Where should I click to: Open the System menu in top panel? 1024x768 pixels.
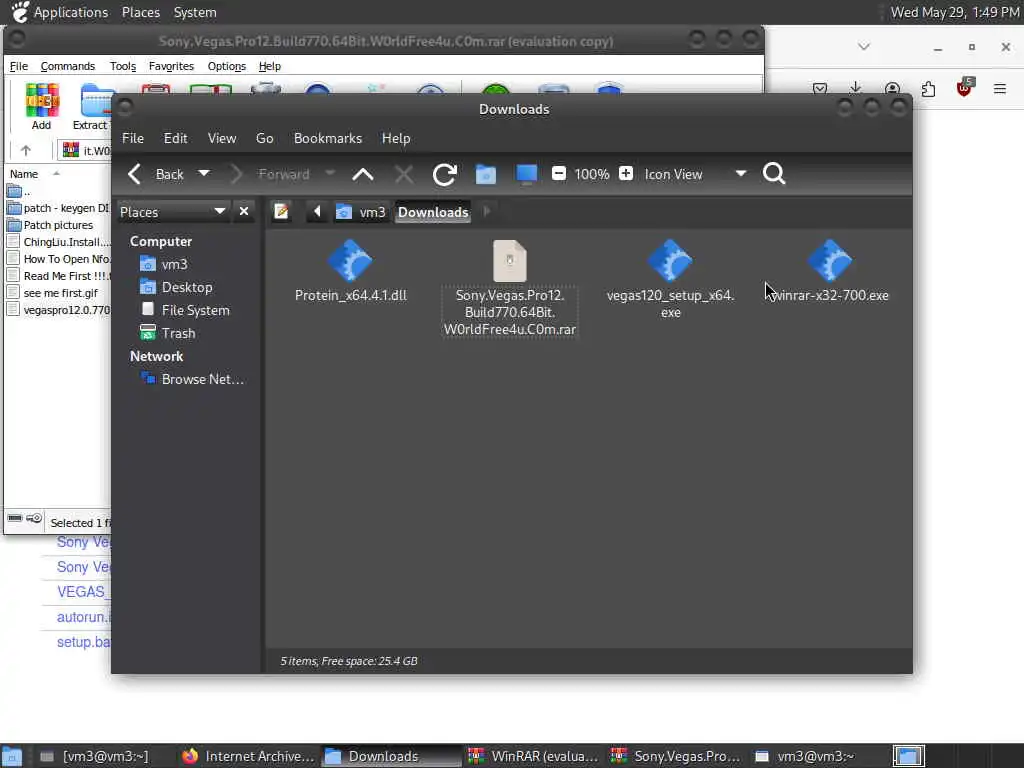(x=195, y=12)
